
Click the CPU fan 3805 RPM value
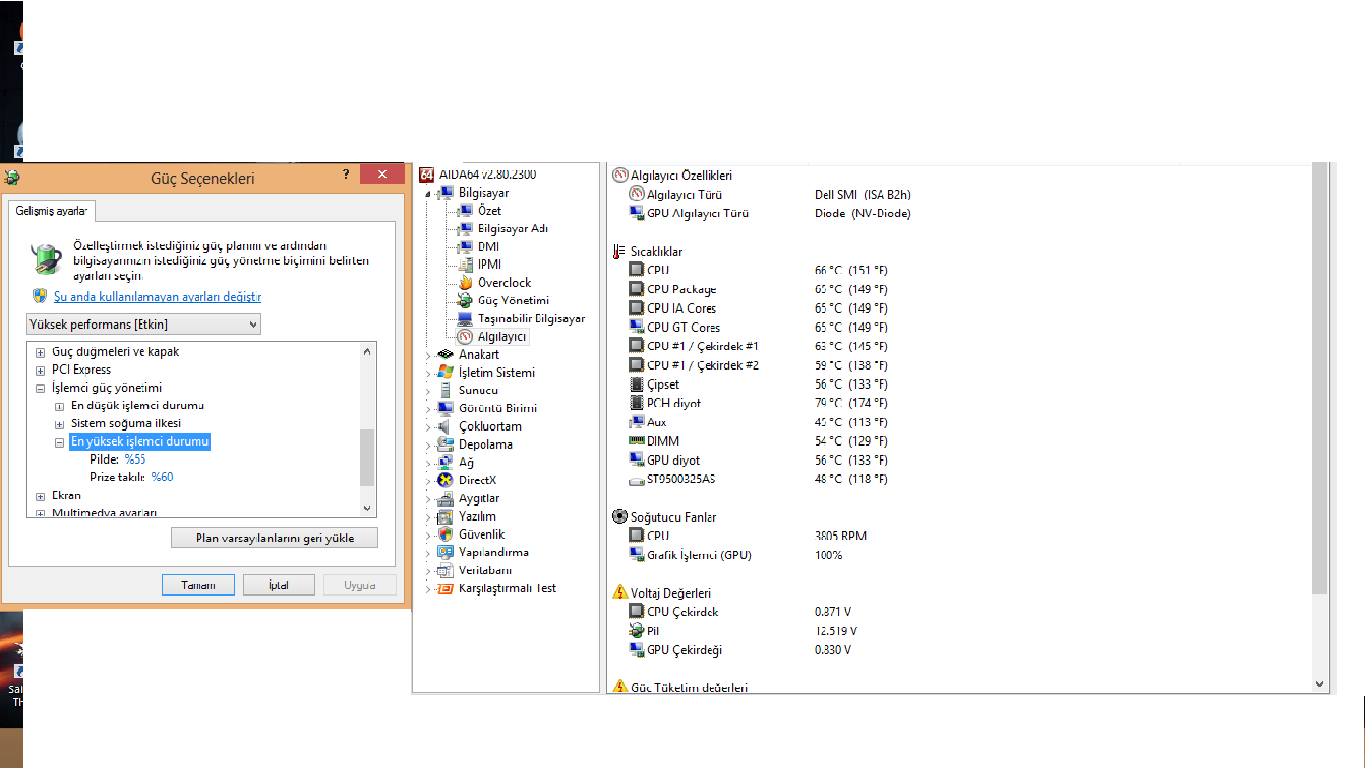tap(841, 536)
